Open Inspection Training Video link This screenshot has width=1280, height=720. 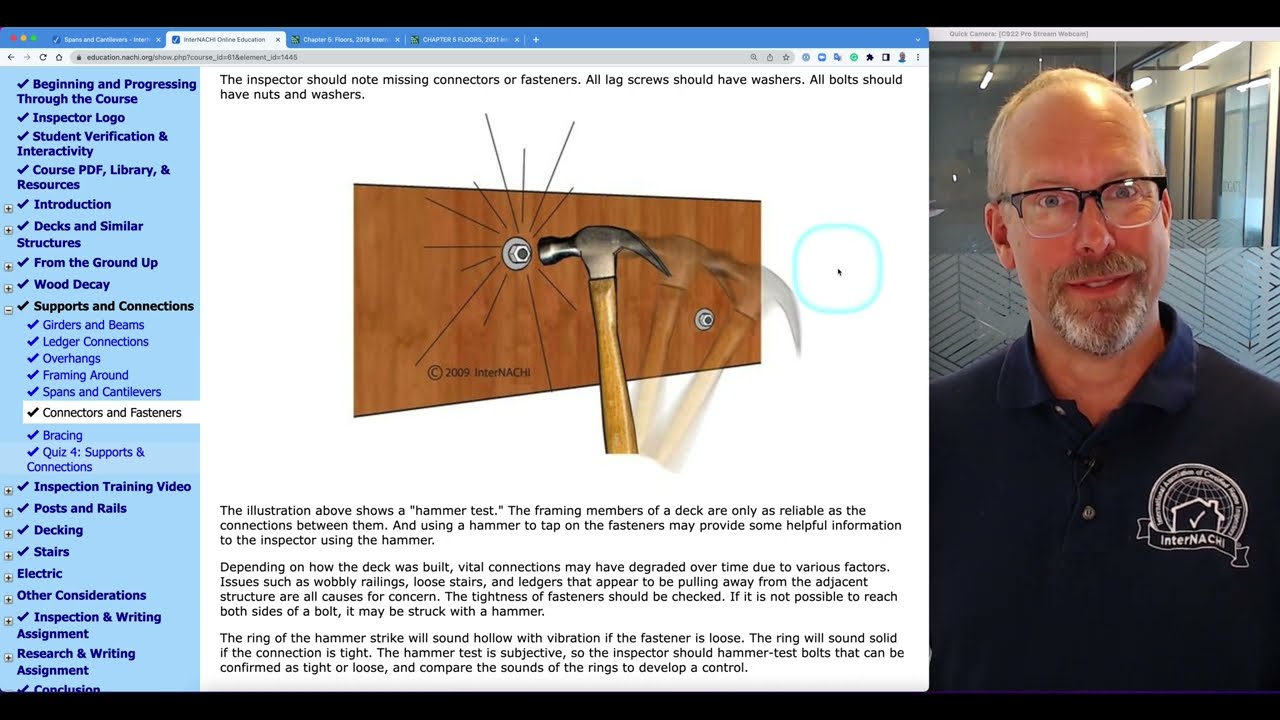click(x=112, y=486)
